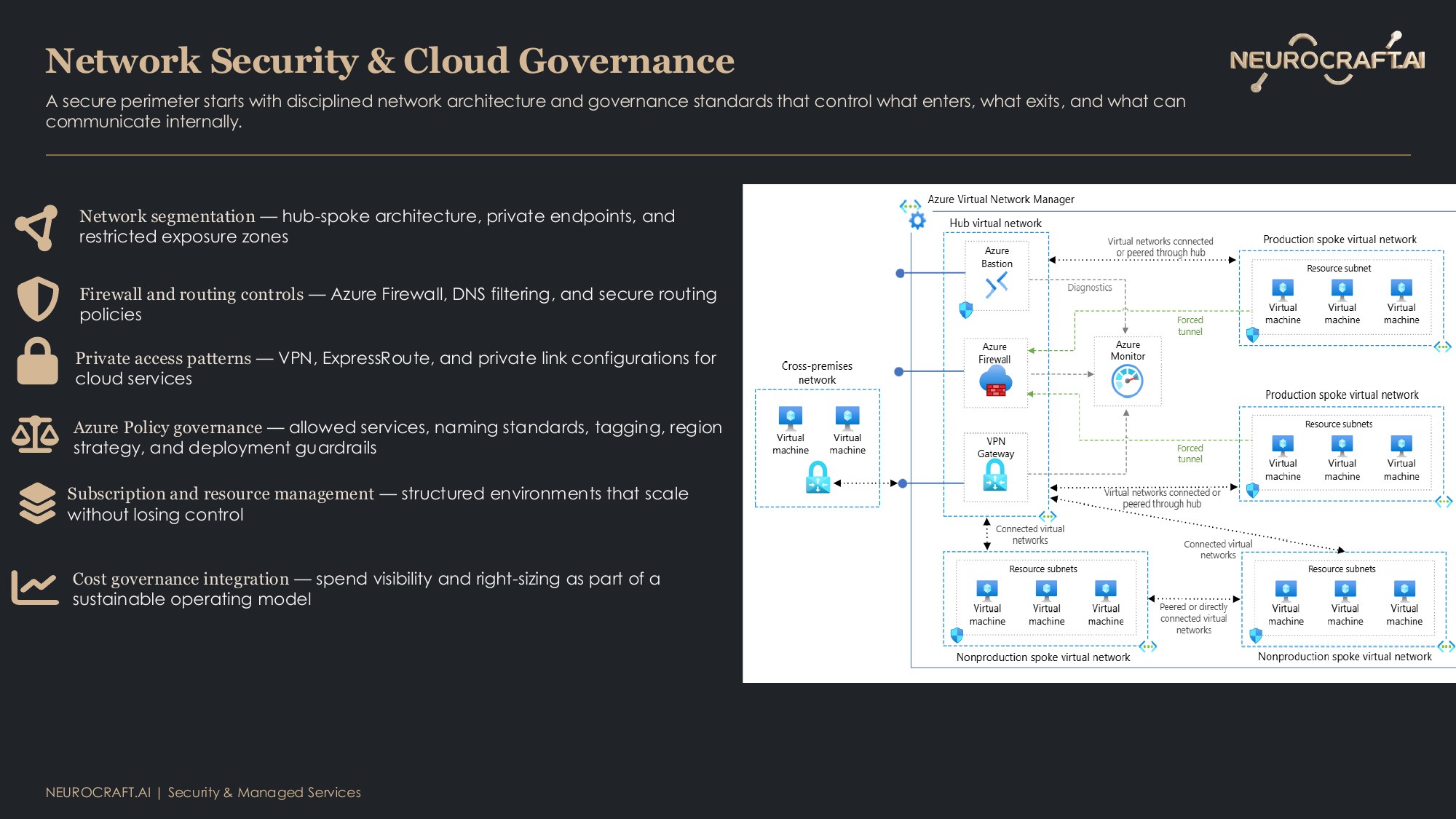This screenshot has height=819, width=1456.
Task: Click the first virtual machine in left Nonproduction spoke
Action: [987, 590]
